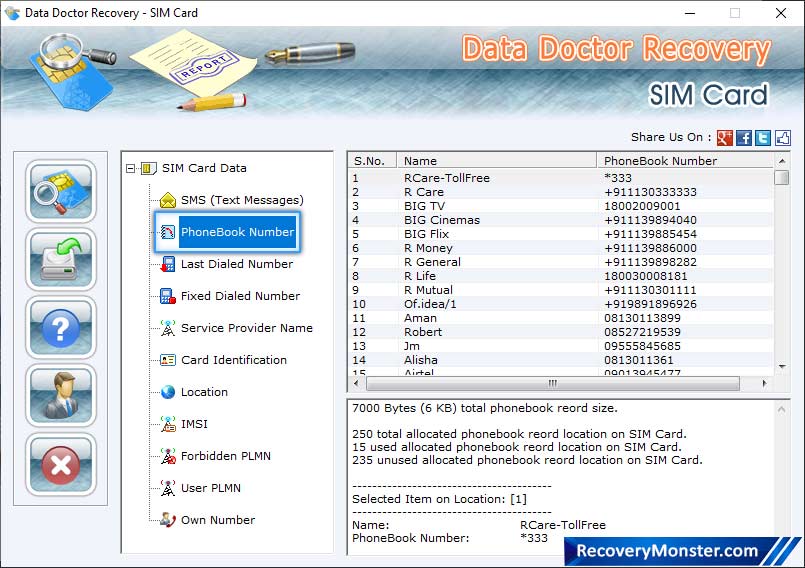Select the R Mutual contact row
The height and width of the screenshot is (568, 805).
pyautogui.click(x=561, y=290)
